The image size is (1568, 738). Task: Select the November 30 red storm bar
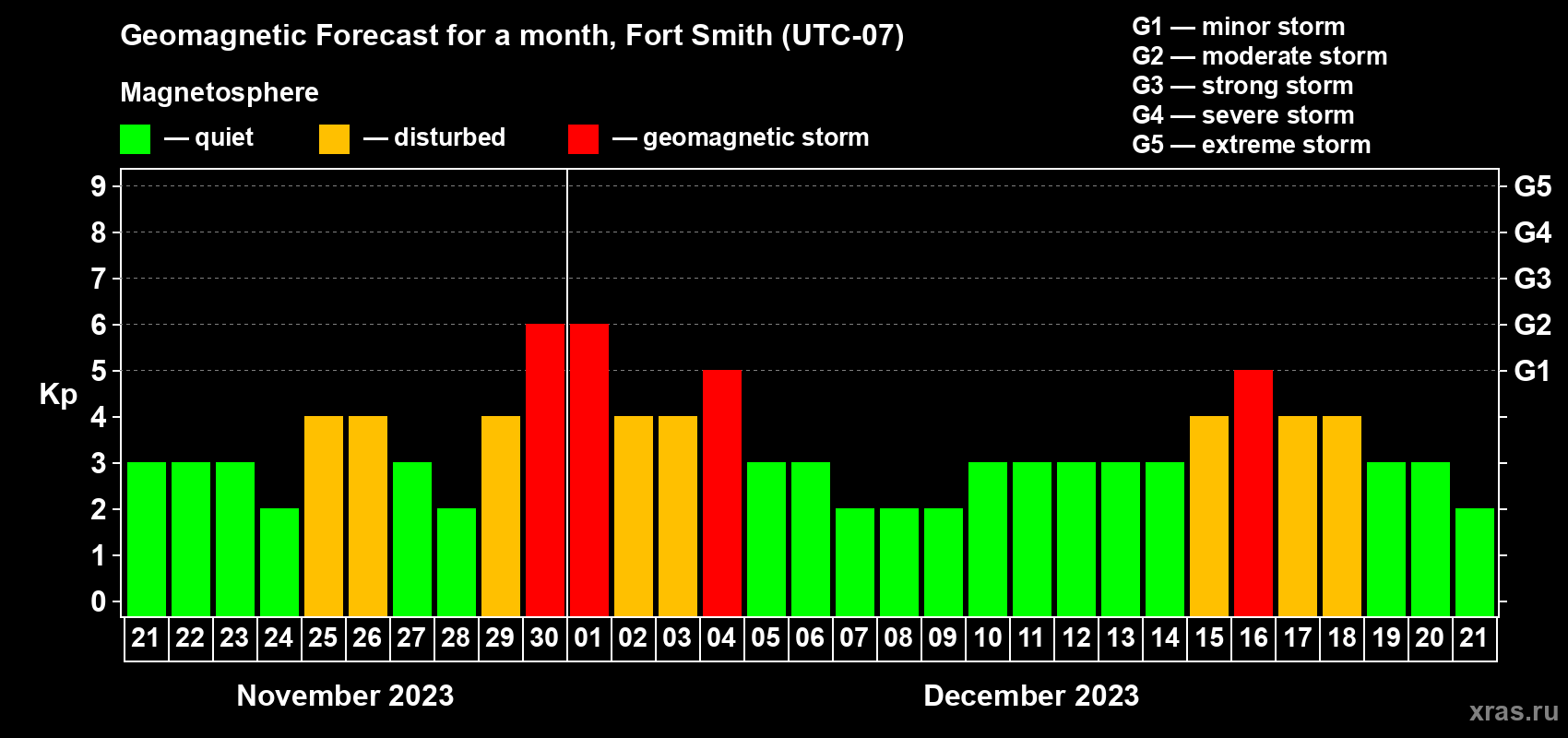(545, 470)
